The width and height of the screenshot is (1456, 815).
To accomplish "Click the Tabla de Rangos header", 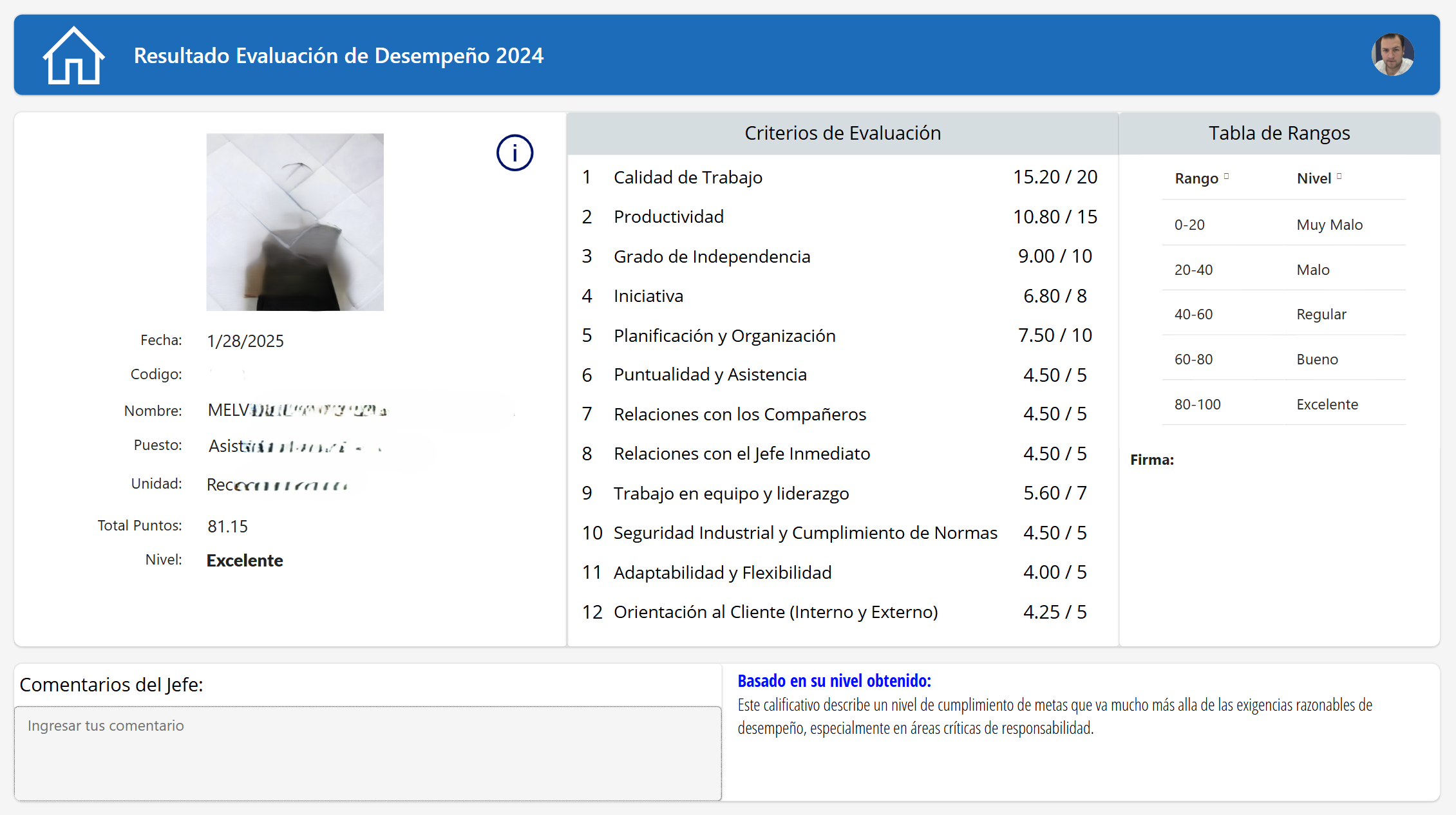I will click(1279, 133).
